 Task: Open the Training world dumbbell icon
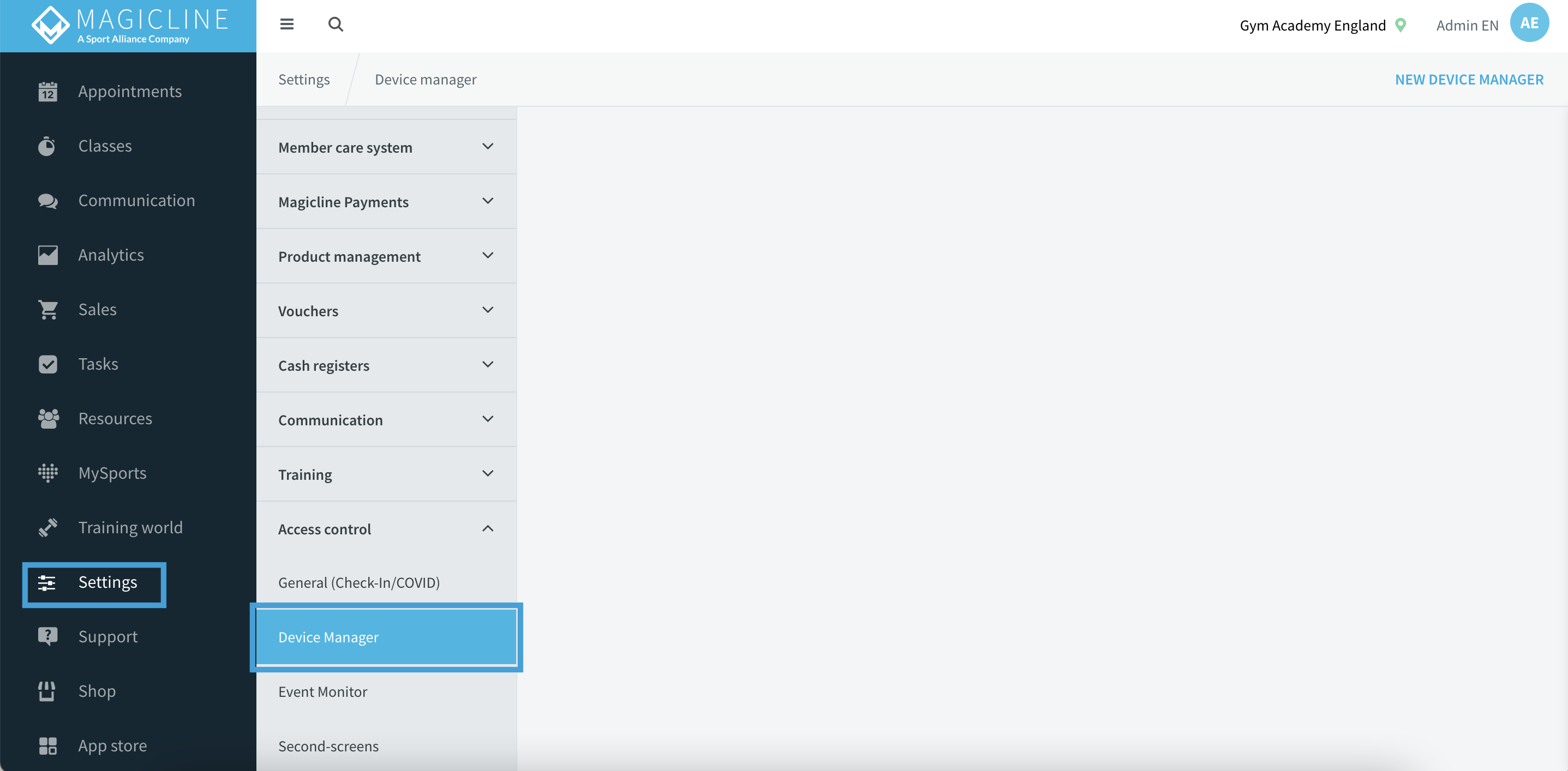click(47, 528)
